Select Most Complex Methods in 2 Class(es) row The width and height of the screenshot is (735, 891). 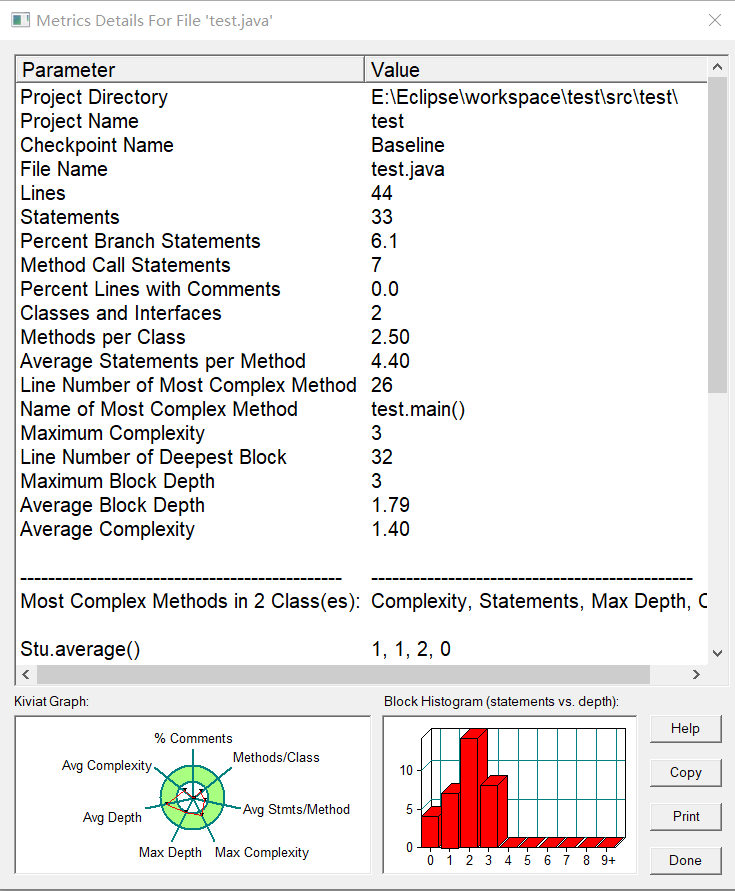click(362, 601)
